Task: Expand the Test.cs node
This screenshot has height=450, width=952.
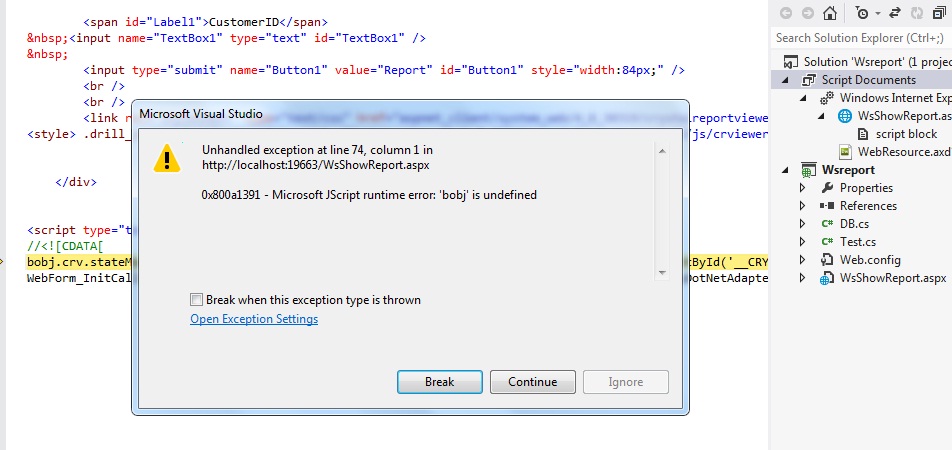Action: [803, 242]
